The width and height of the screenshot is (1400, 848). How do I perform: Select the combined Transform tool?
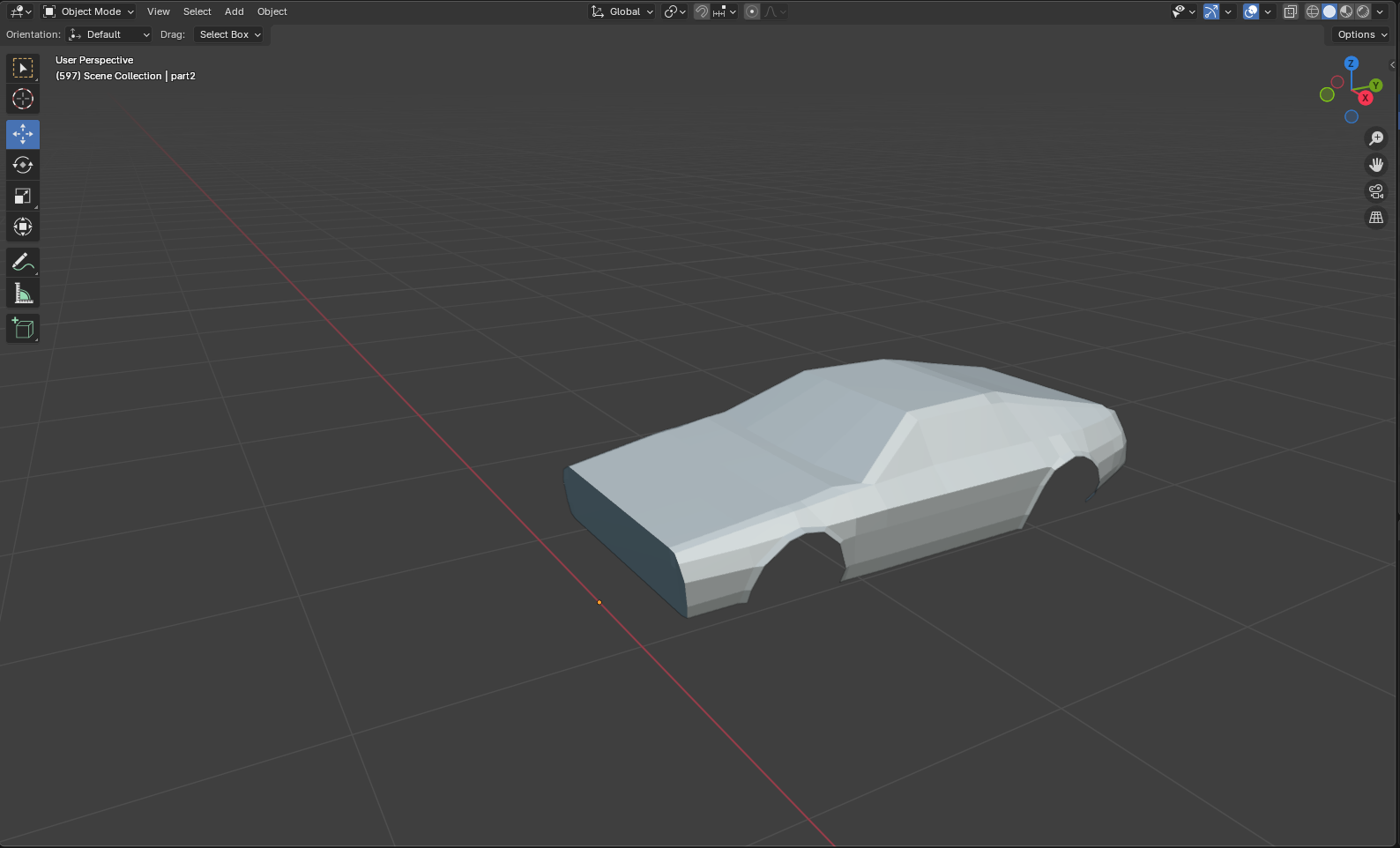click(x=23, y=227)
